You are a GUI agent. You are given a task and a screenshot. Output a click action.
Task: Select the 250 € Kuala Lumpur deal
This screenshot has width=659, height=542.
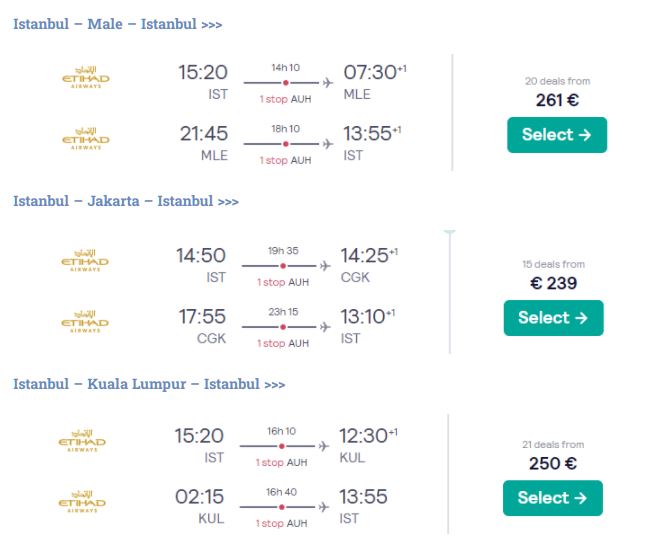click(x=553, y=498)
